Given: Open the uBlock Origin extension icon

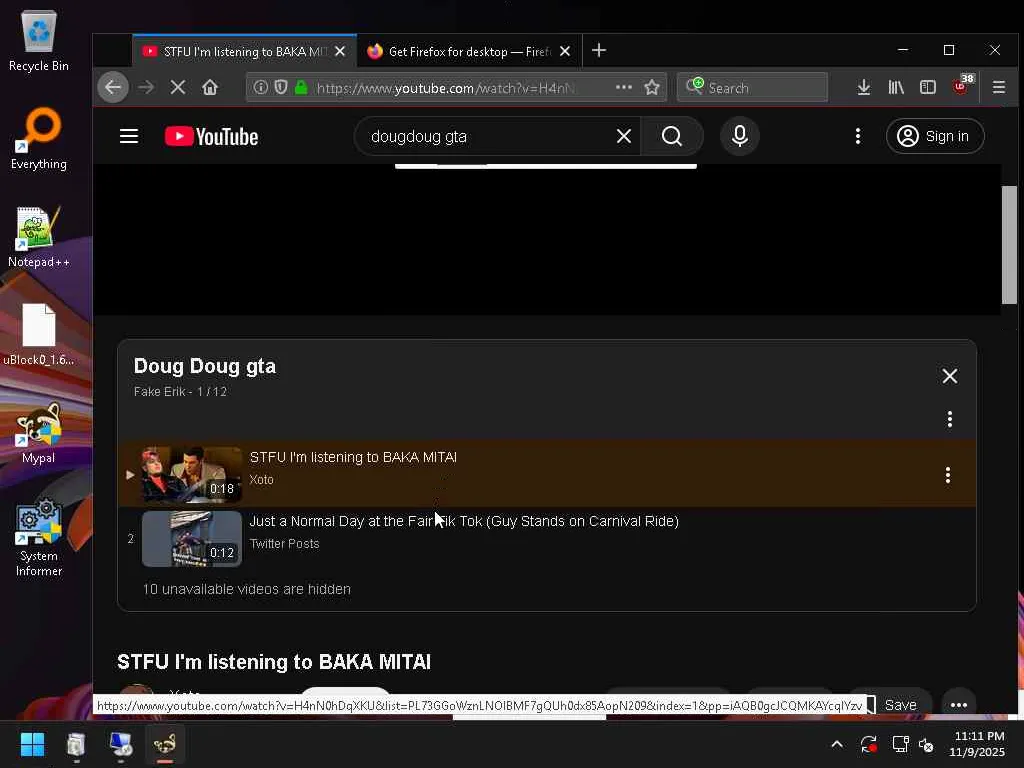Looking at the screenshot, I should pyautogui.click(x=962, y=85).
